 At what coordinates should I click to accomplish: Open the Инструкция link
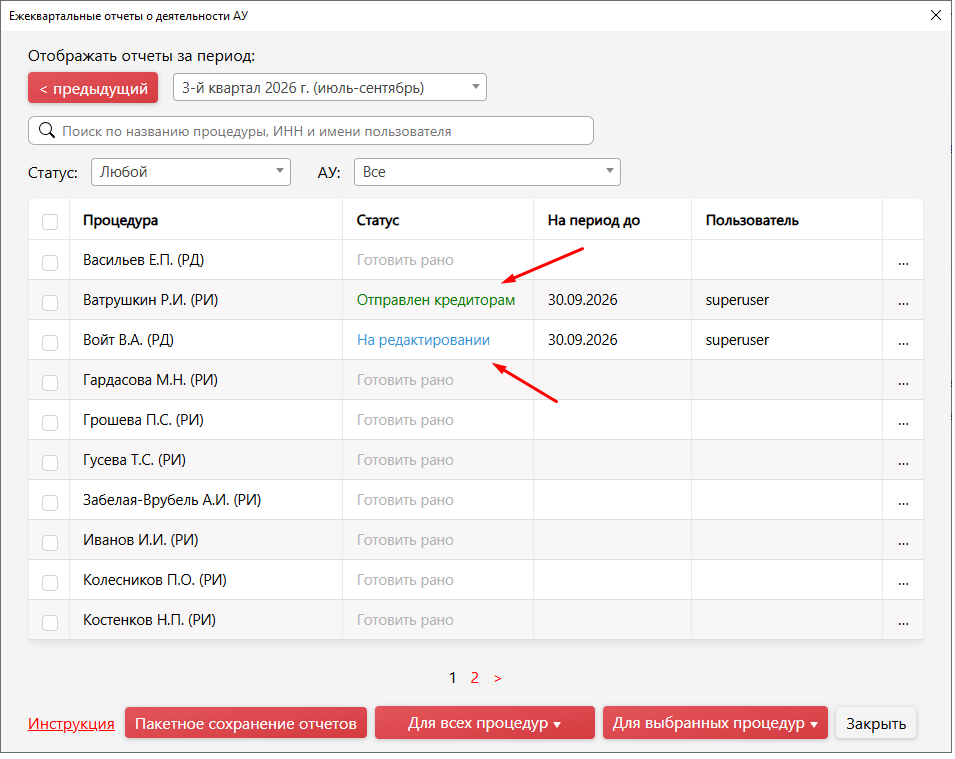(71, 724)
